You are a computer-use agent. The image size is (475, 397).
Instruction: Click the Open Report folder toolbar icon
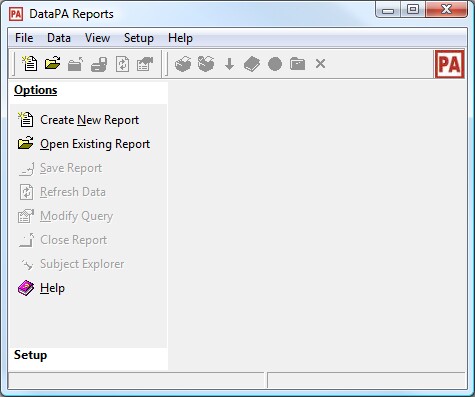click(x=53, y=63)
